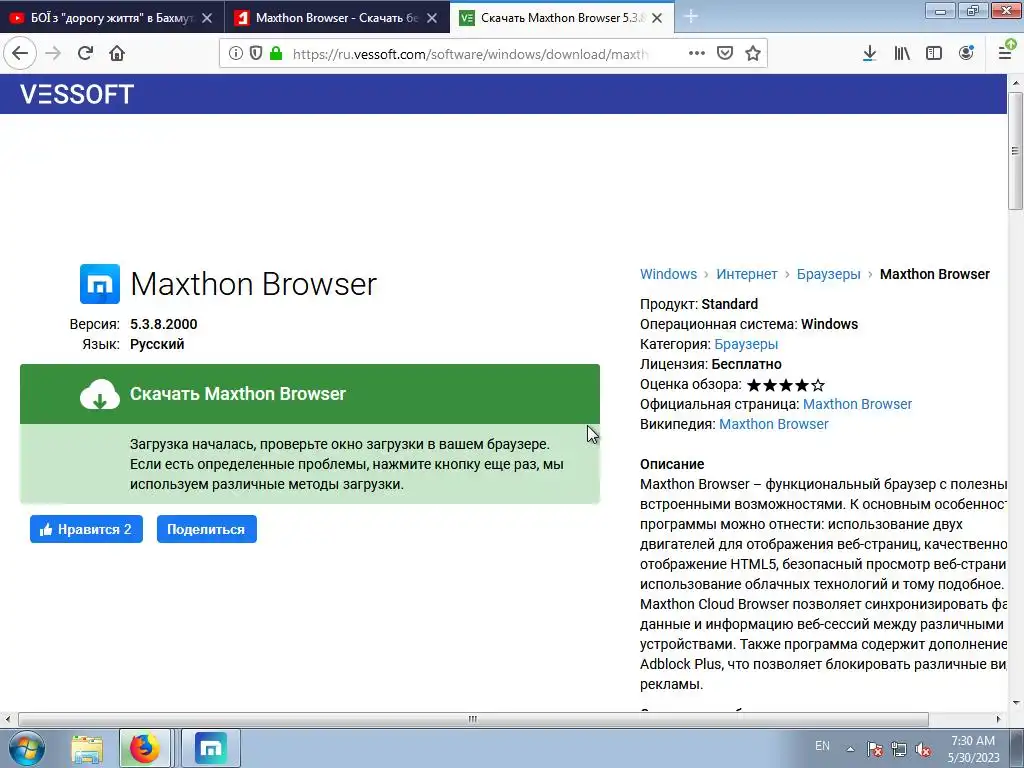Viewport: 1024px width, 768px height.
Task: Open the Firefox hamburger menu
Action: pyautogui.click(x=1006, y=52)
